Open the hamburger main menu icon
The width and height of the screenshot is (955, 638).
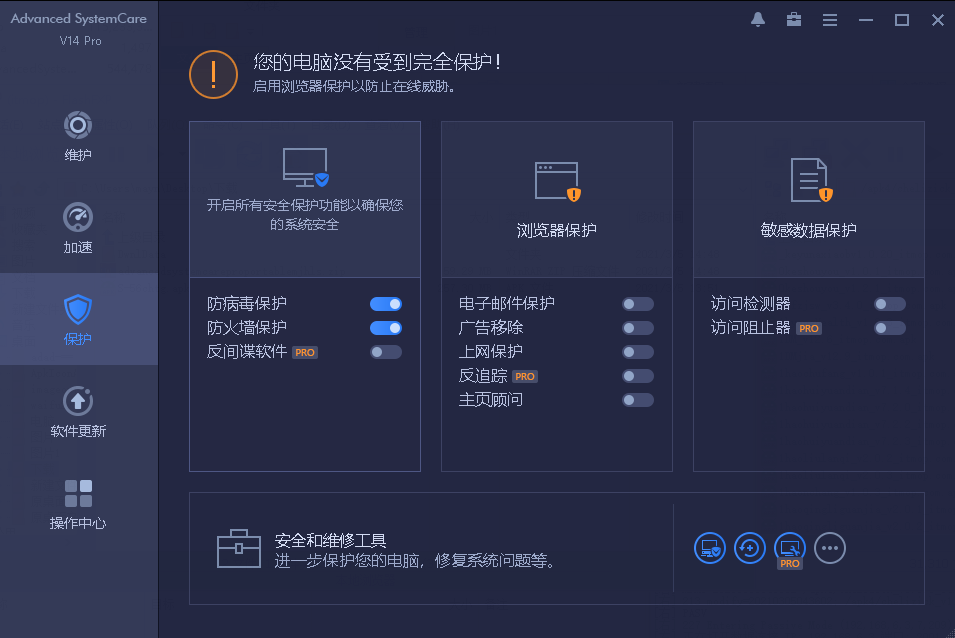829,19
